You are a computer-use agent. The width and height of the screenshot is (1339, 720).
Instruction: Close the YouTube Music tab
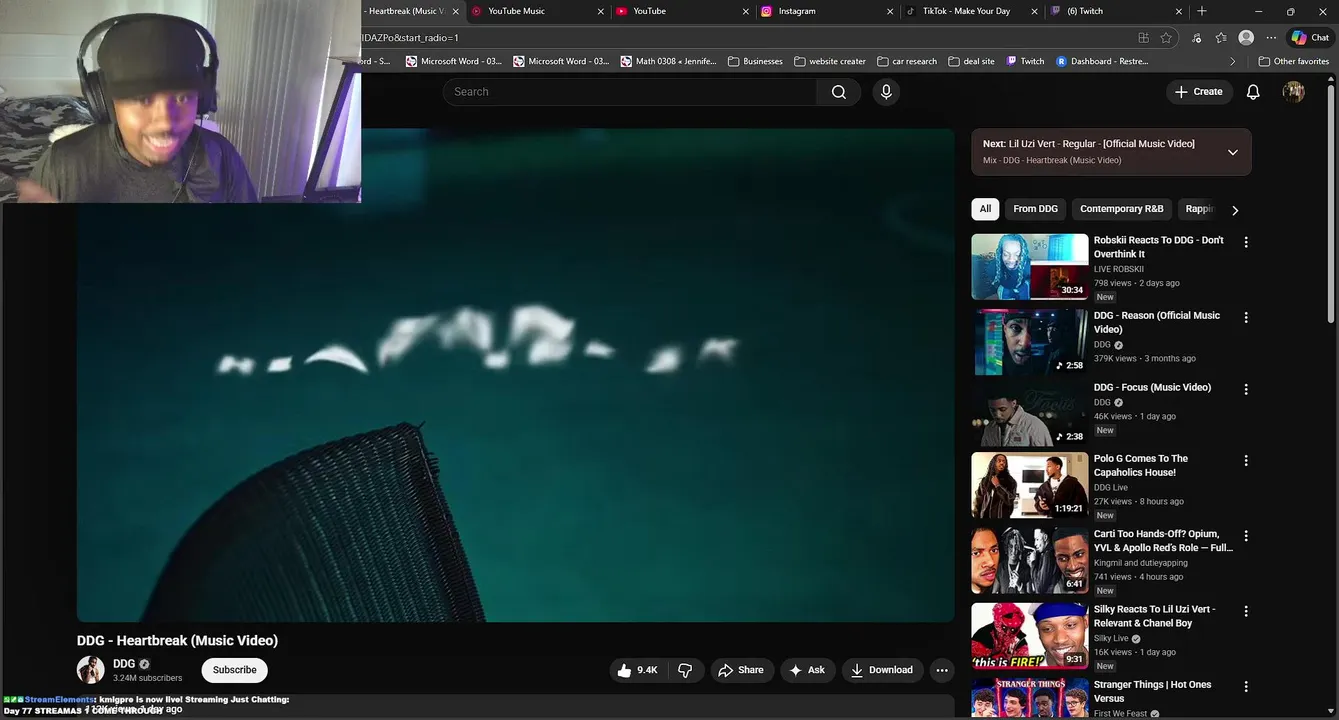pos(601,11)
